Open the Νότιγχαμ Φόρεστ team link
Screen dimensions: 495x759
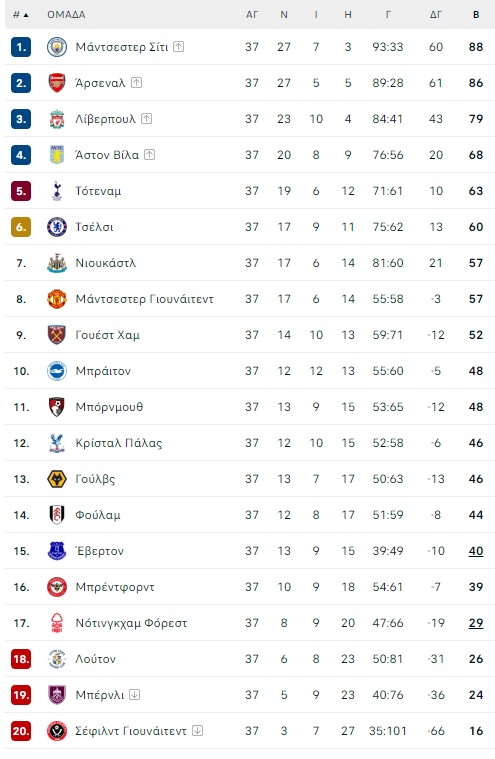tap(131, 623)
